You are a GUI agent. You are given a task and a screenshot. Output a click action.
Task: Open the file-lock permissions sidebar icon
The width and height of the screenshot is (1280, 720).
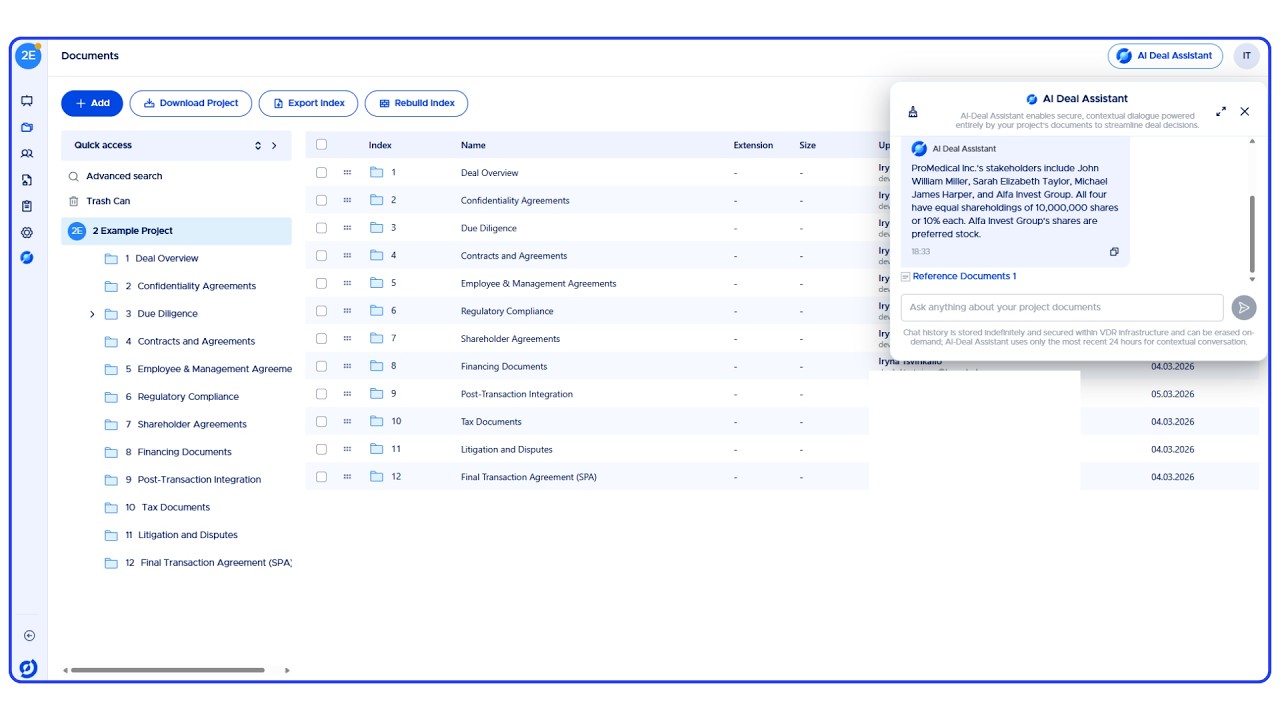pyautogui.click(x=27, y=180)
